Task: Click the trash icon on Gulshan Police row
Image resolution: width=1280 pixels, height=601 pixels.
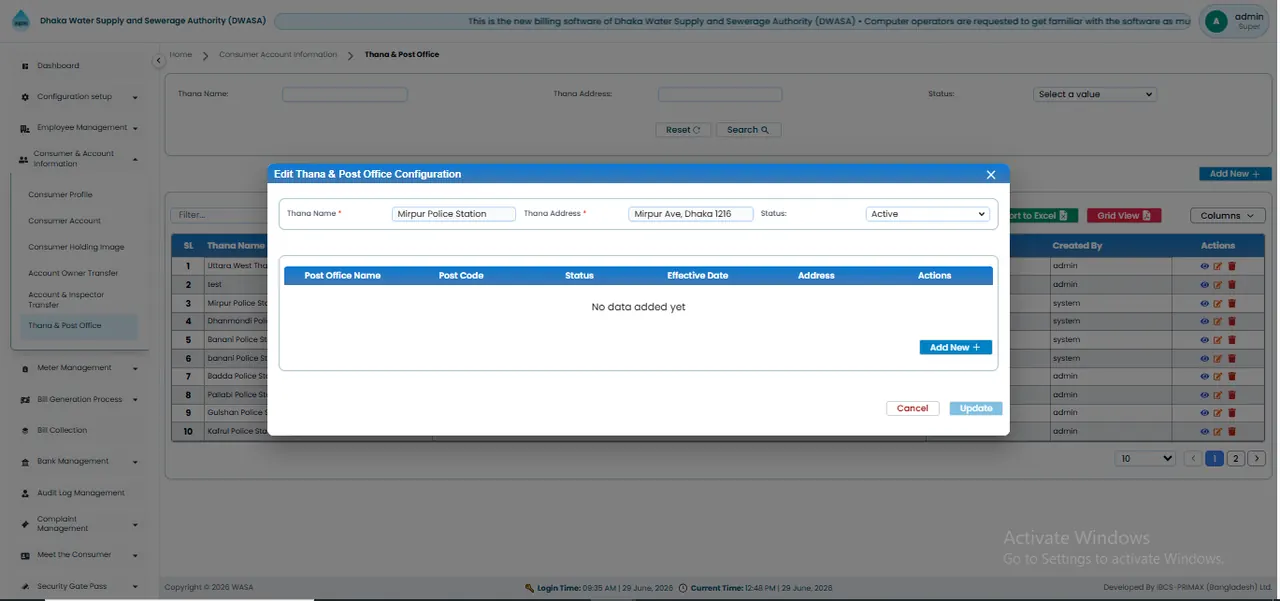Action: click(x=1232, y=413)
